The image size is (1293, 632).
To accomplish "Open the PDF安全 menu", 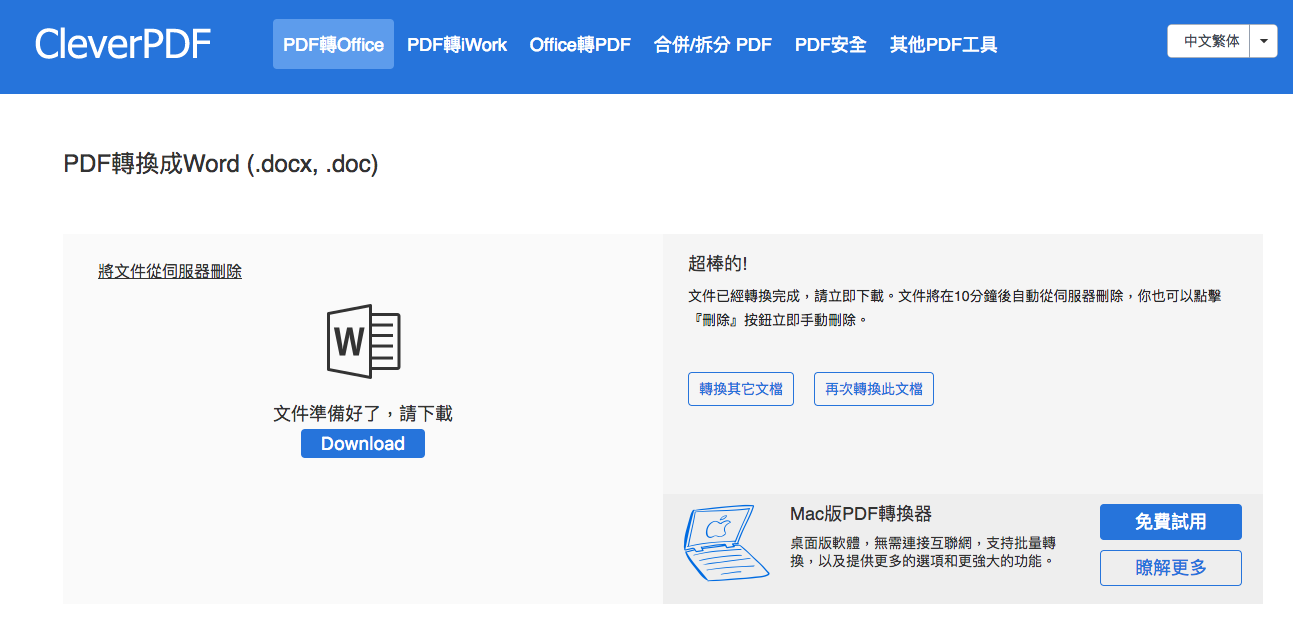I will (x=830, y=44).
